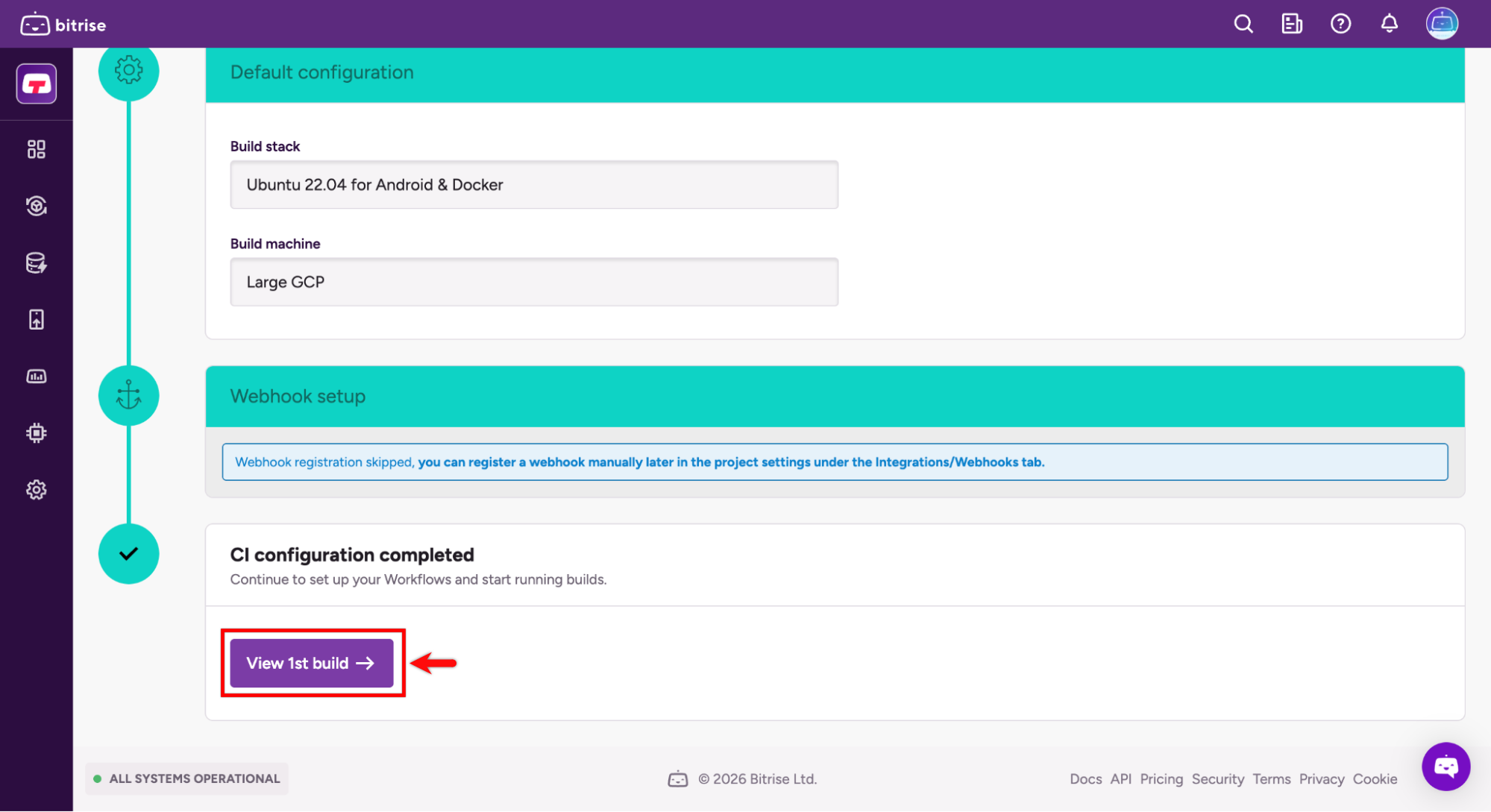
Task: Open the user profile avatar
Action: click(x=1442, y=24)
